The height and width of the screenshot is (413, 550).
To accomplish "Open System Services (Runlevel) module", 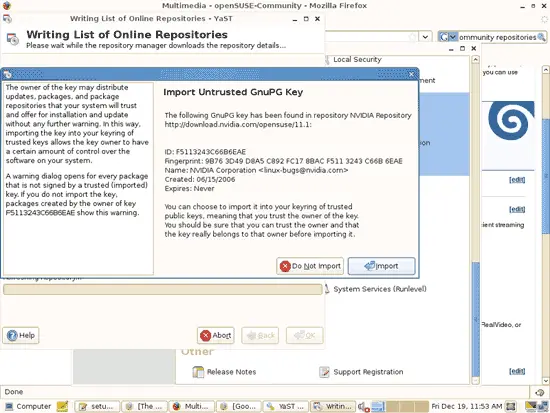I will [380, 289].
